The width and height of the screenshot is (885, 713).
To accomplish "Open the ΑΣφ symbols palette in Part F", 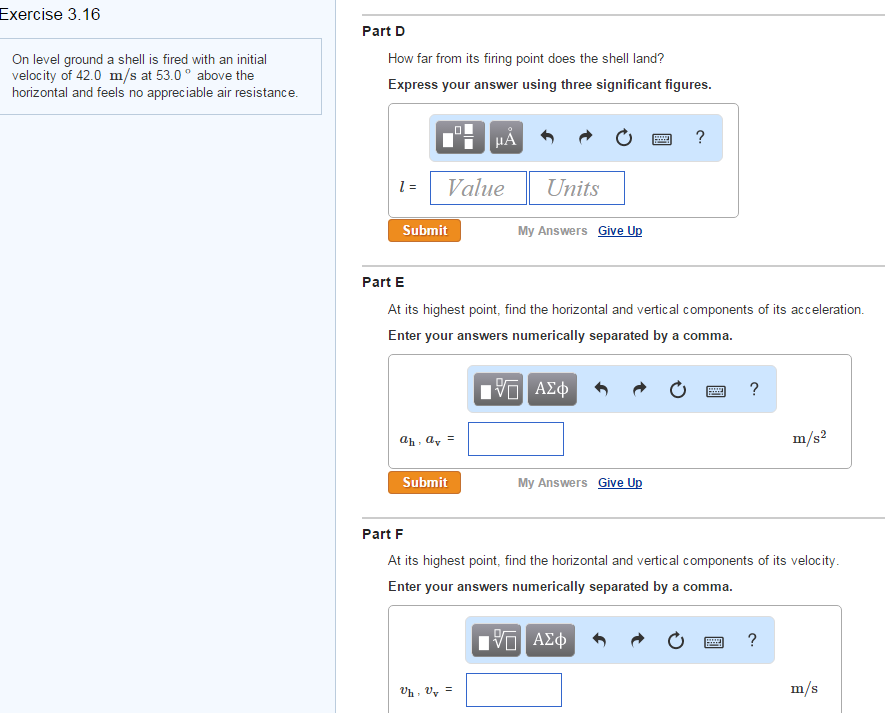I will 550,640.
